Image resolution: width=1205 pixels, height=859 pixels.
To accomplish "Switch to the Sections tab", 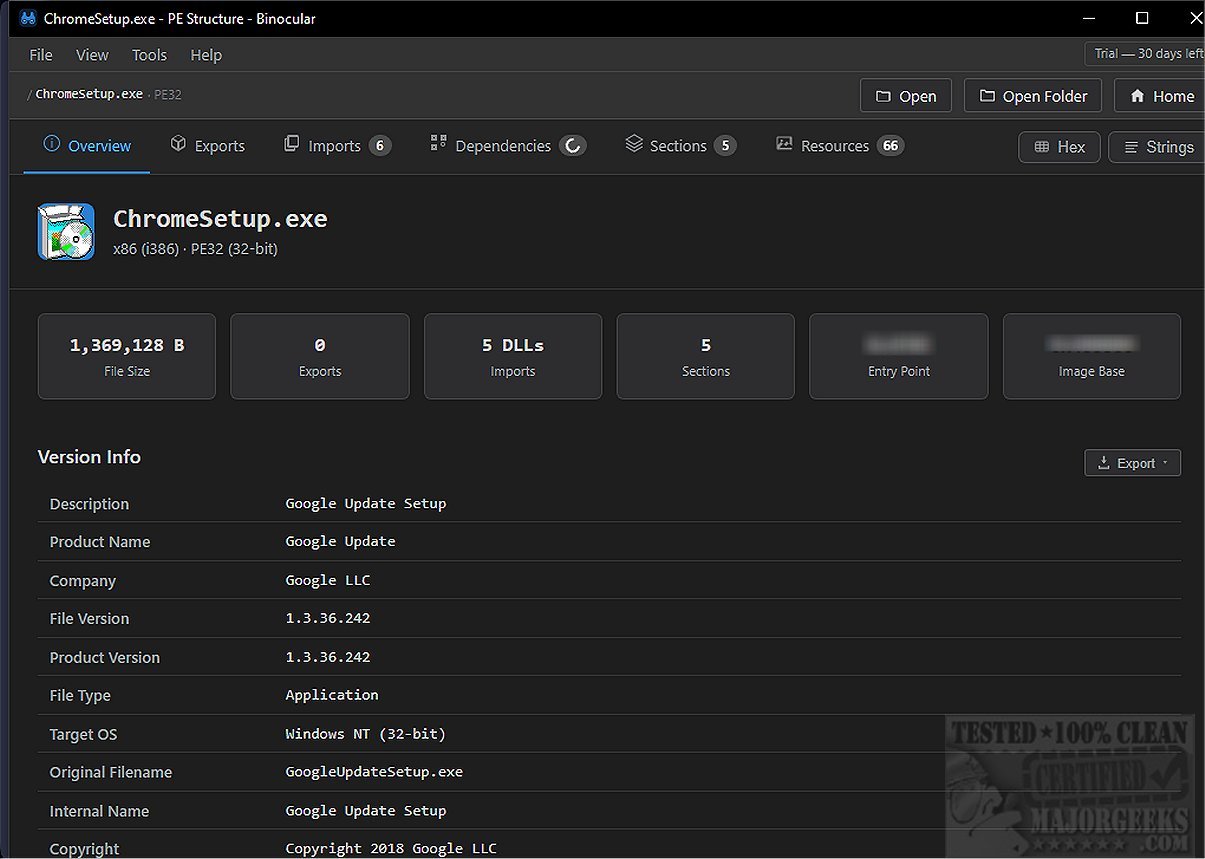I will (680, 146).
